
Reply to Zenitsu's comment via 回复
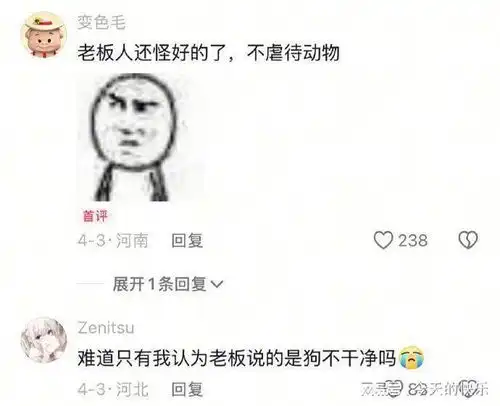187,389
